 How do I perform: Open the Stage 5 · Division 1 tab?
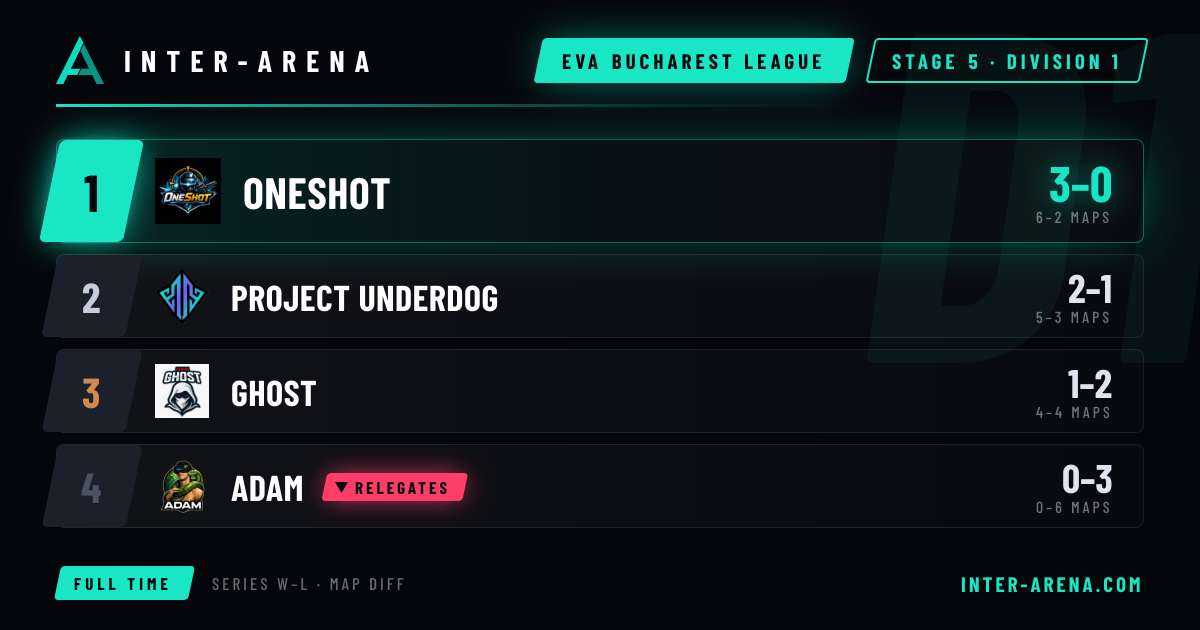tap(1006, 61)
